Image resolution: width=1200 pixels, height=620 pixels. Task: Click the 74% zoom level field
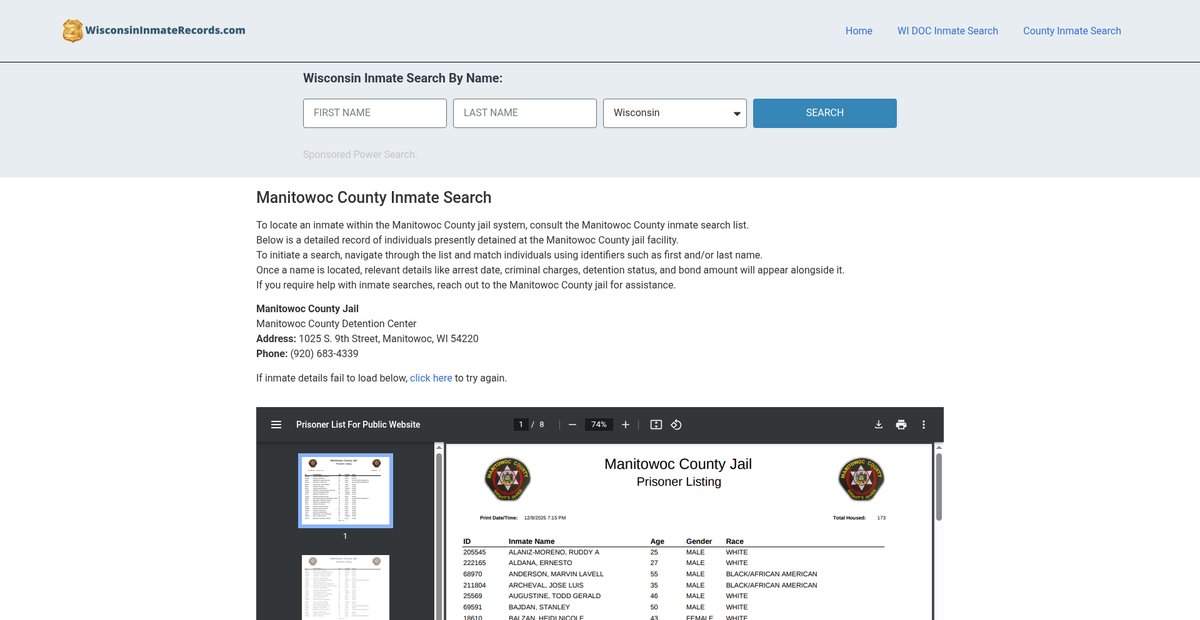(599, 425)
